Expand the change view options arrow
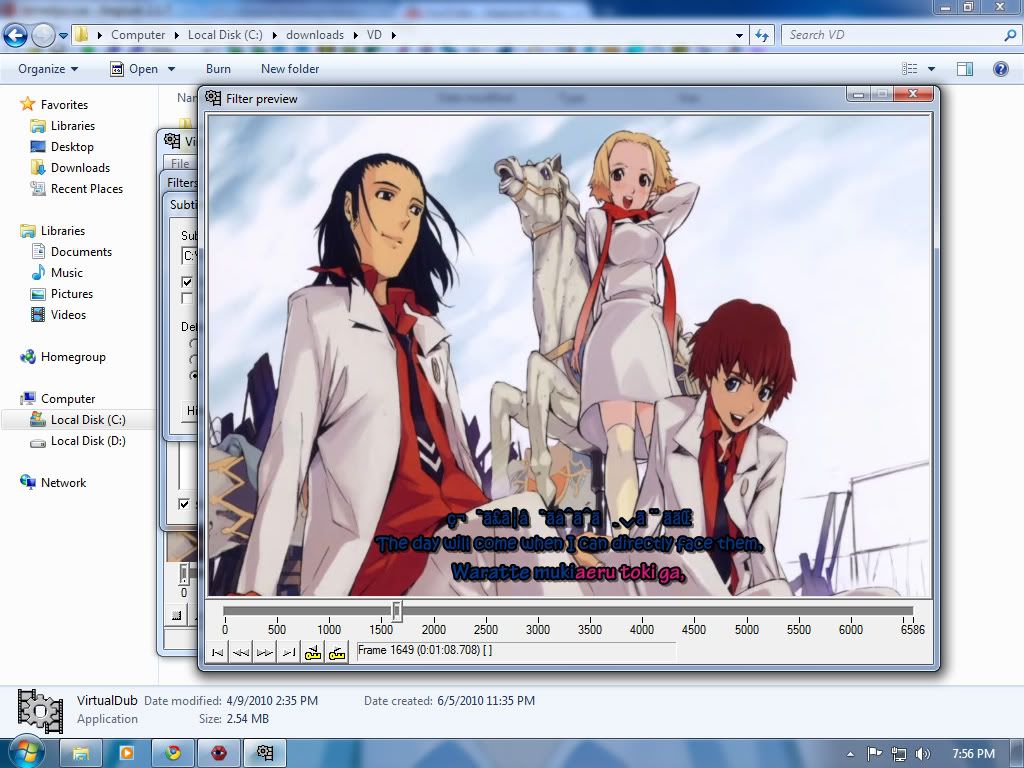Viewport: 1024px width, 768px height. [x=931, y=69]
